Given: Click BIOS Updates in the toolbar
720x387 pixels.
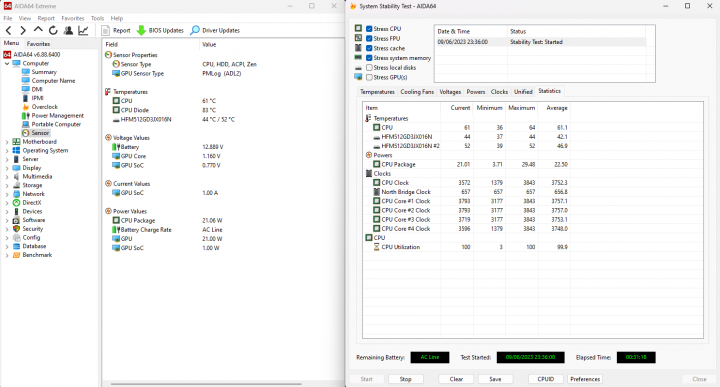Looking at the screenshot, I should point(160,30).
